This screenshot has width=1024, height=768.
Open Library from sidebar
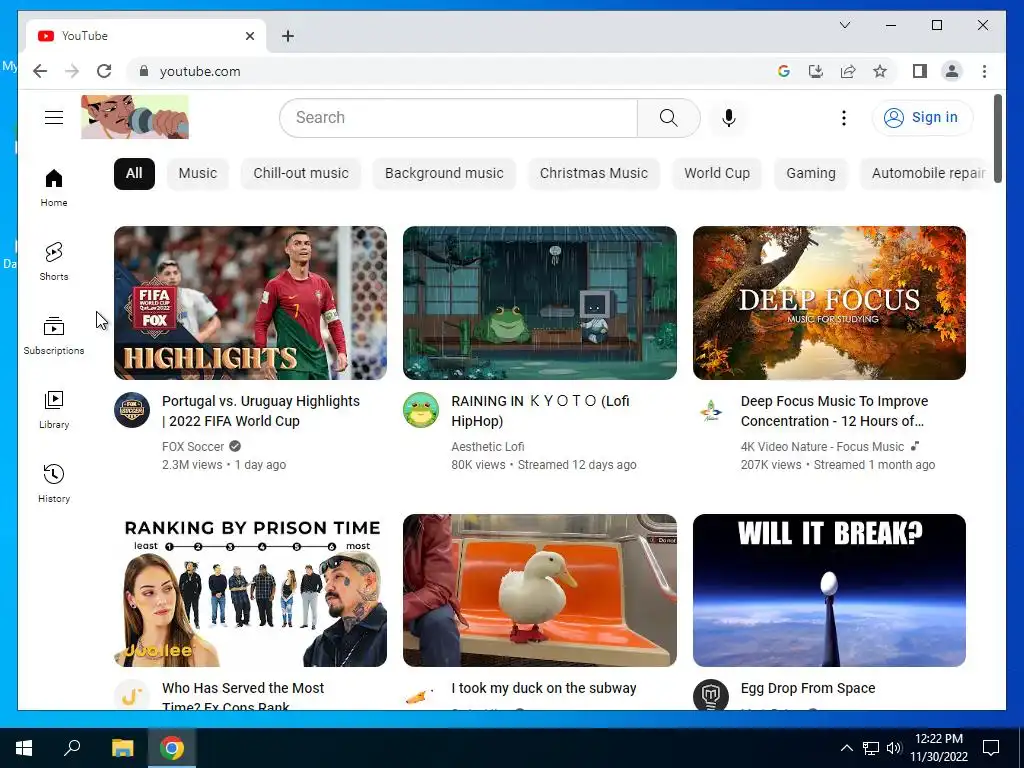click(x=54, y=409)
